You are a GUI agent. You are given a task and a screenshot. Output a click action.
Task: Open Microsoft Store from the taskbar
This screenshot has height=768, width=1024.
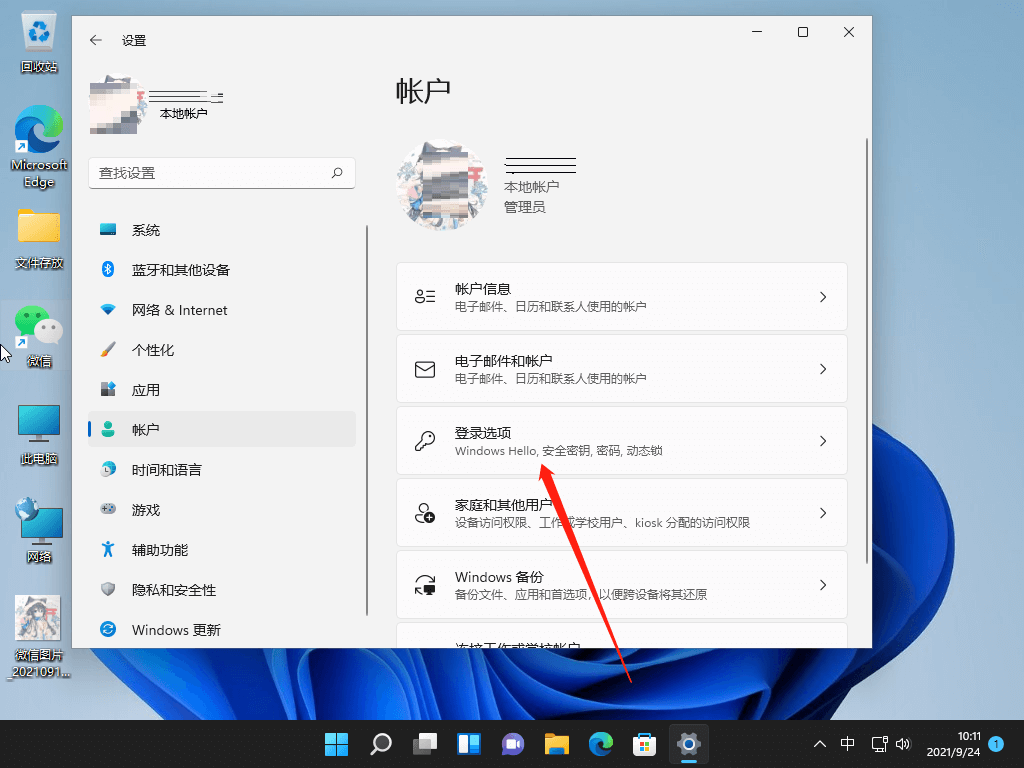[644, 744]
